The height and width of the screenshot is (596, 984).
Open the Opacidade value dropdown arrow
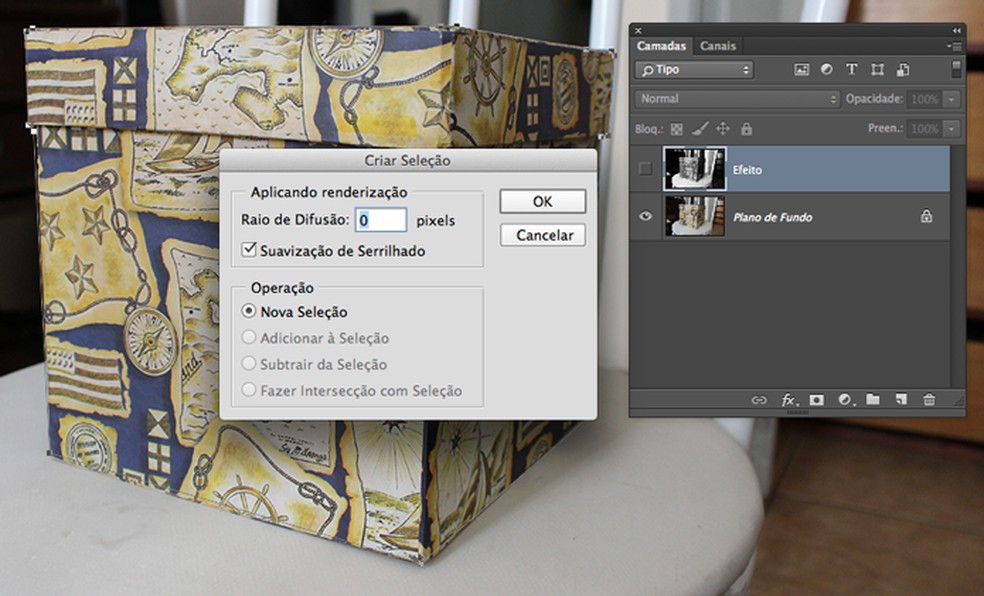(x=952, y=99)
